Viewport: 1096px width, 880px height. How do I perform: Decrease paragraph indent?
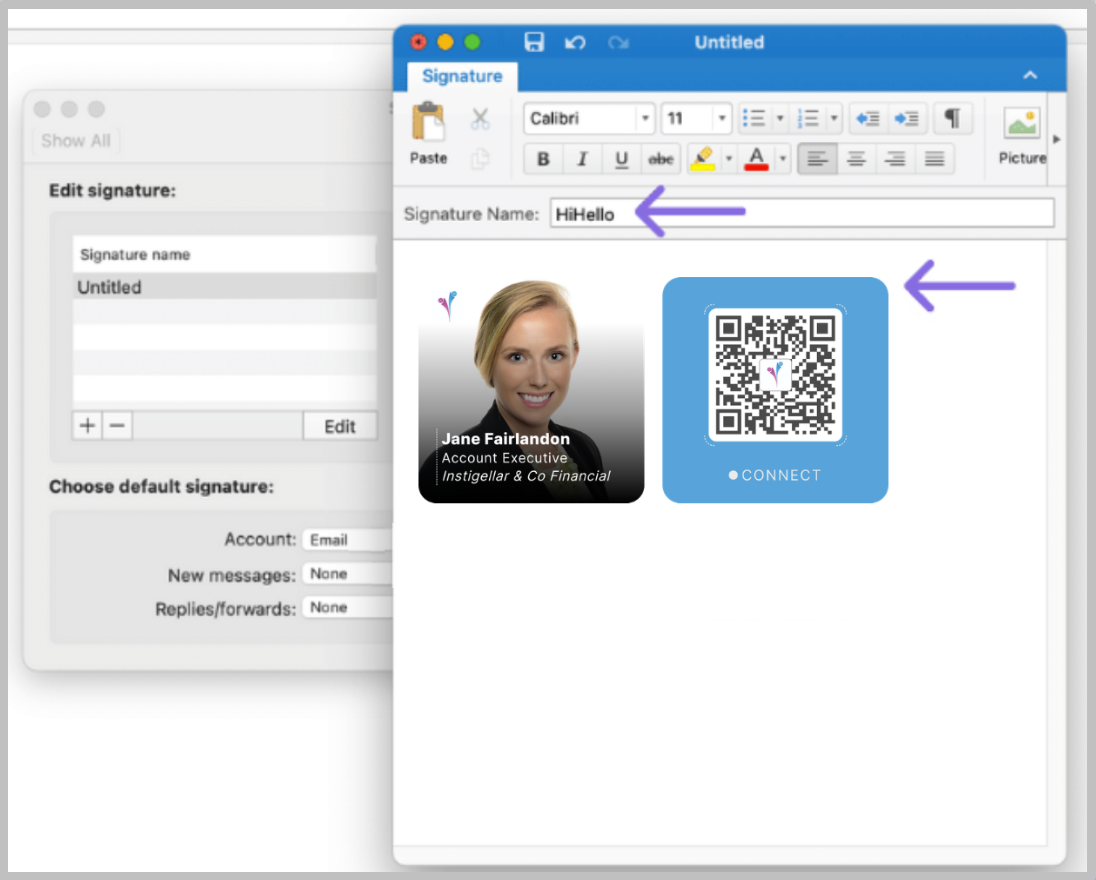tap(868, 118)
